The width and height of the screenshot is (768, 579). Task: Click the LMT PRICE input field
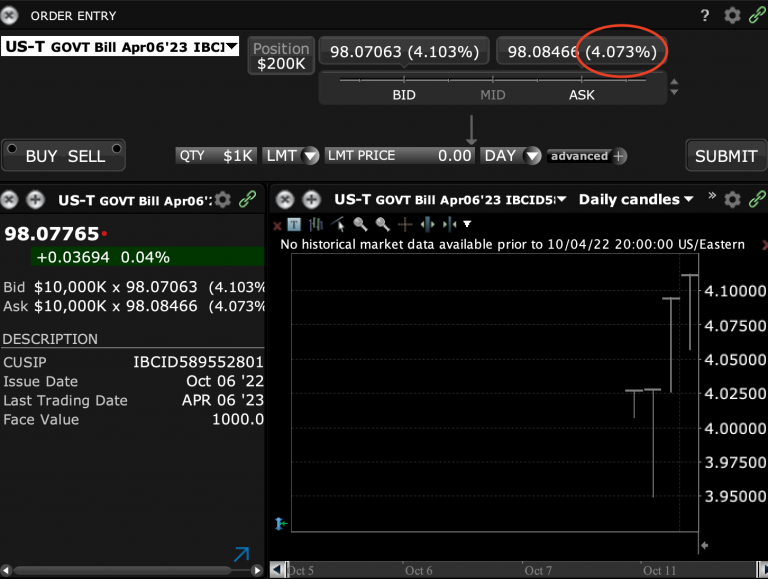[400, 156]
